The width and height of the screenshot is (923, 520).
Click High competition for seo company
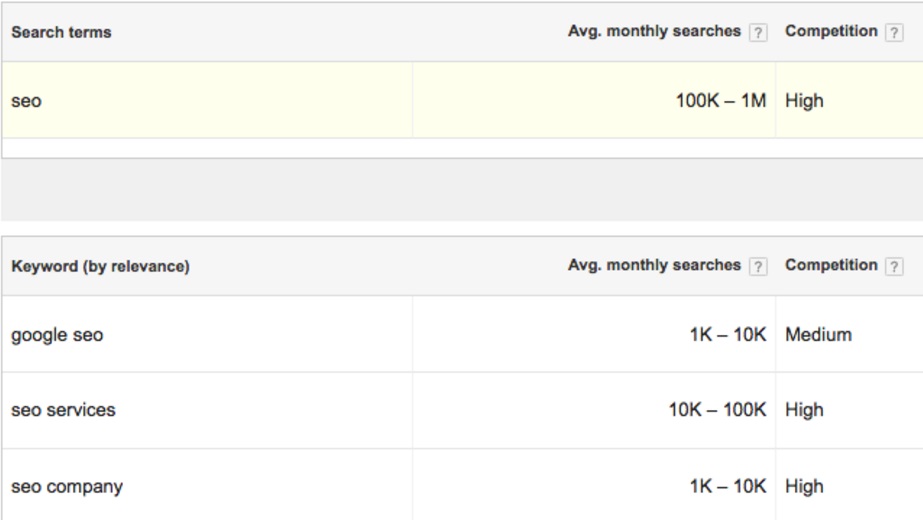pyautogui.click(x=804, y=486)
